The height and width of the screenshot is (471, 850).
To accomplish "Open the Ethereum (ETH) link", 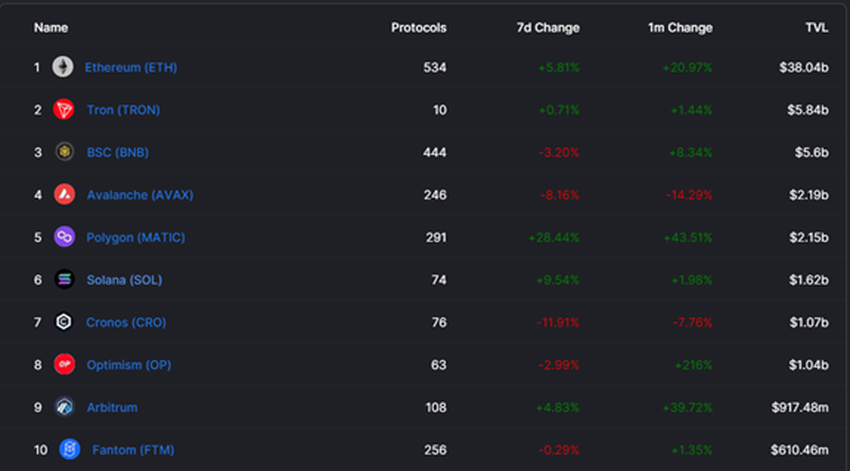I will click(131, 67).
